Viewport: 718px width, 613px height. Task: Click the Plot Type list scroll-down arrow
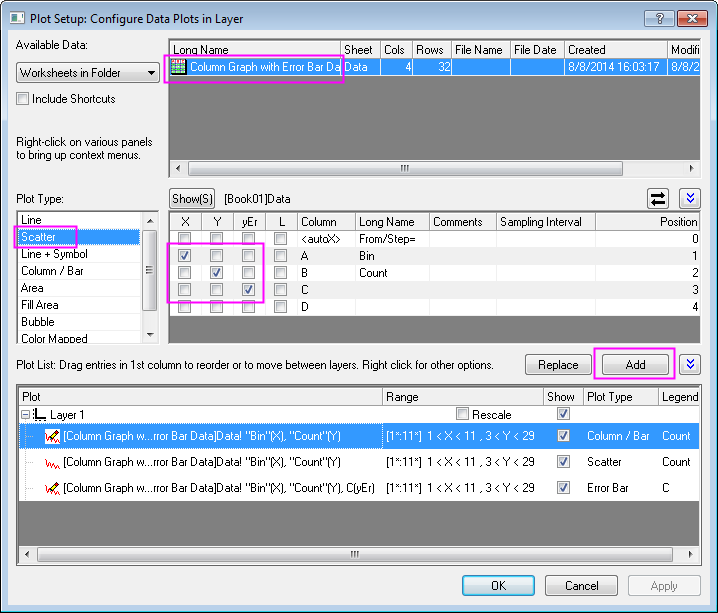coord(150,335)
